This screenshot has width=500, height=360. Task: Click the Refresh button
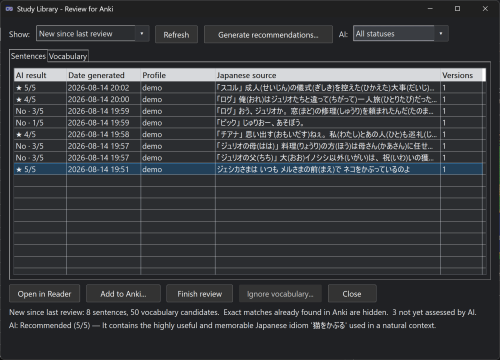click(x=176, y=35)
